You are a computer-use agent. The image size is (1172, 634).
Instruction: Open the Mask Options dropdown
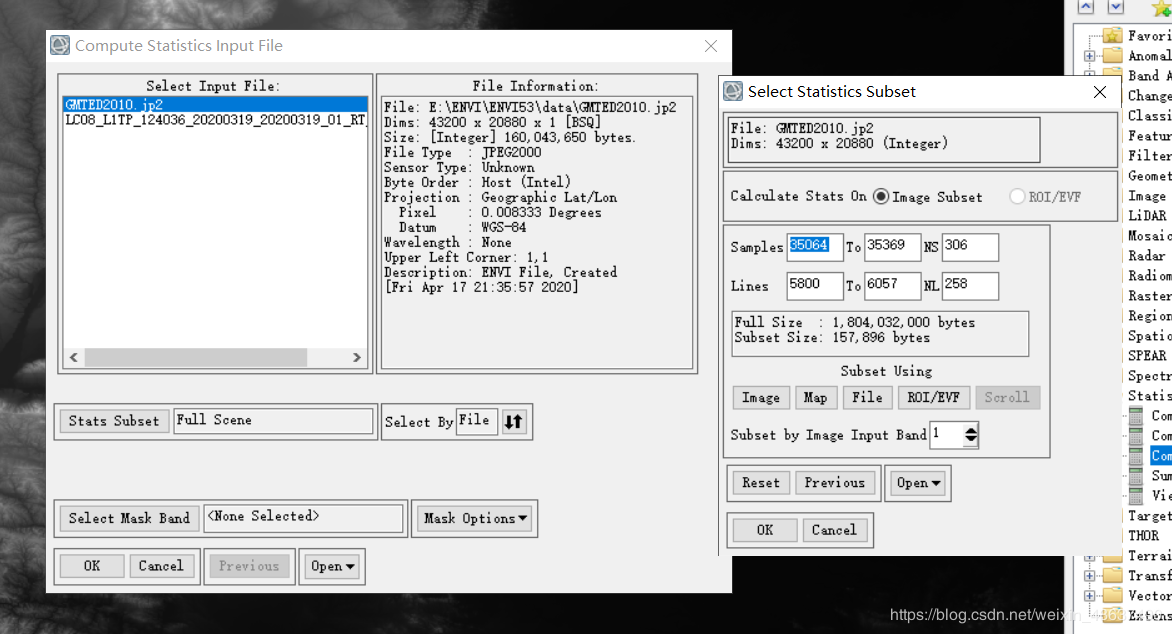click(474, 518)
